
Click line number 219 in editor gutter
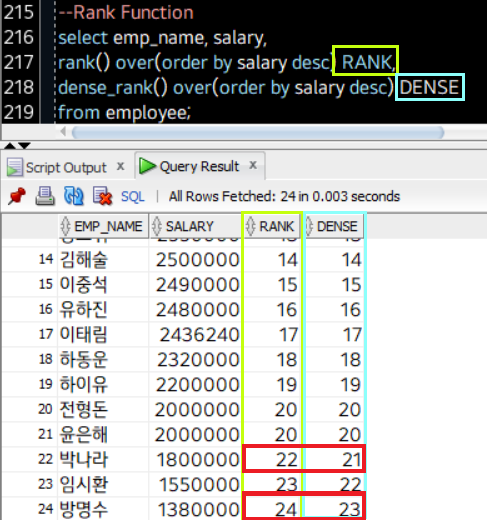tap(19, 113)
